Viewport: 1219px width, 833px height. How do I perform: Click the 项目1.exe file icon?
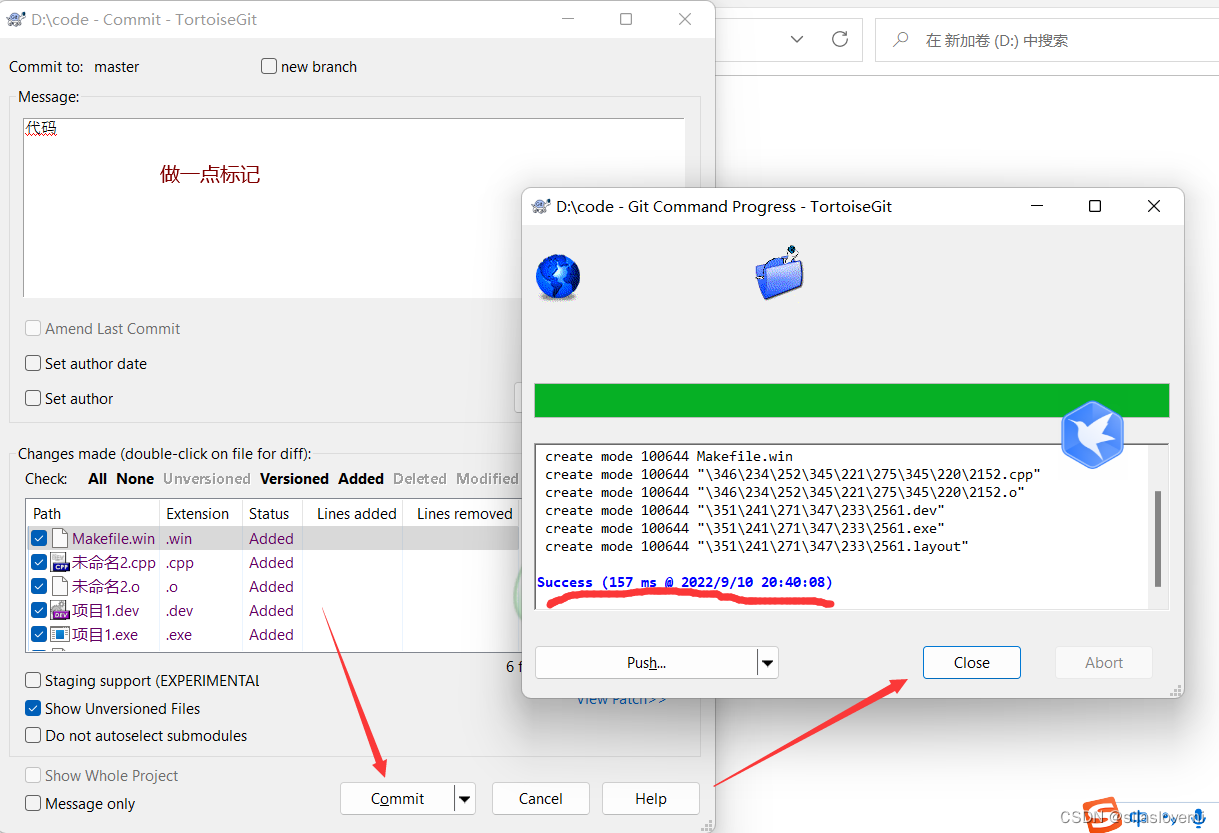pos(60,634)
